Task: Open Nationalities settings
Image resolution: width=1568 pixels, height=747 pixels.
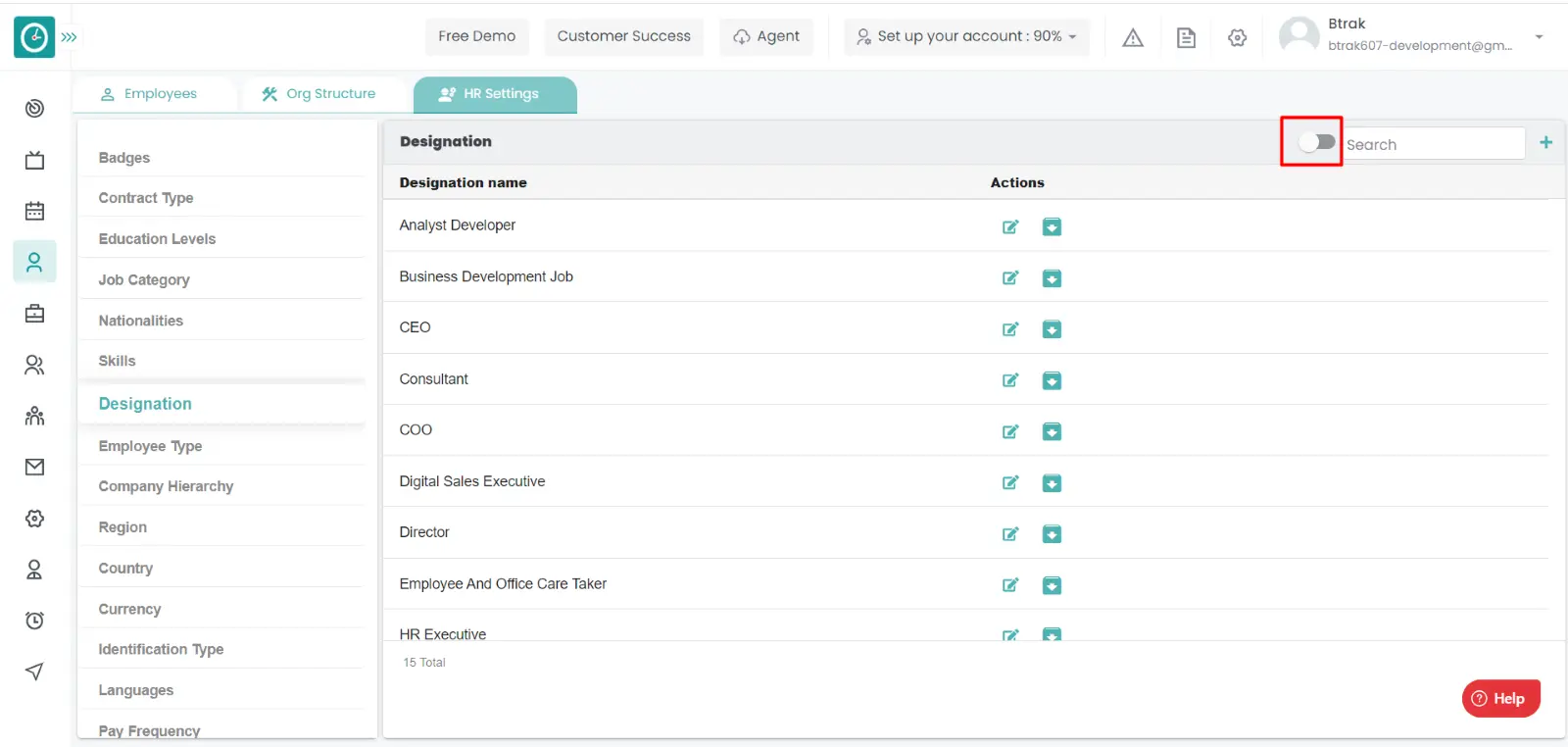Action: tap(141, 321)
